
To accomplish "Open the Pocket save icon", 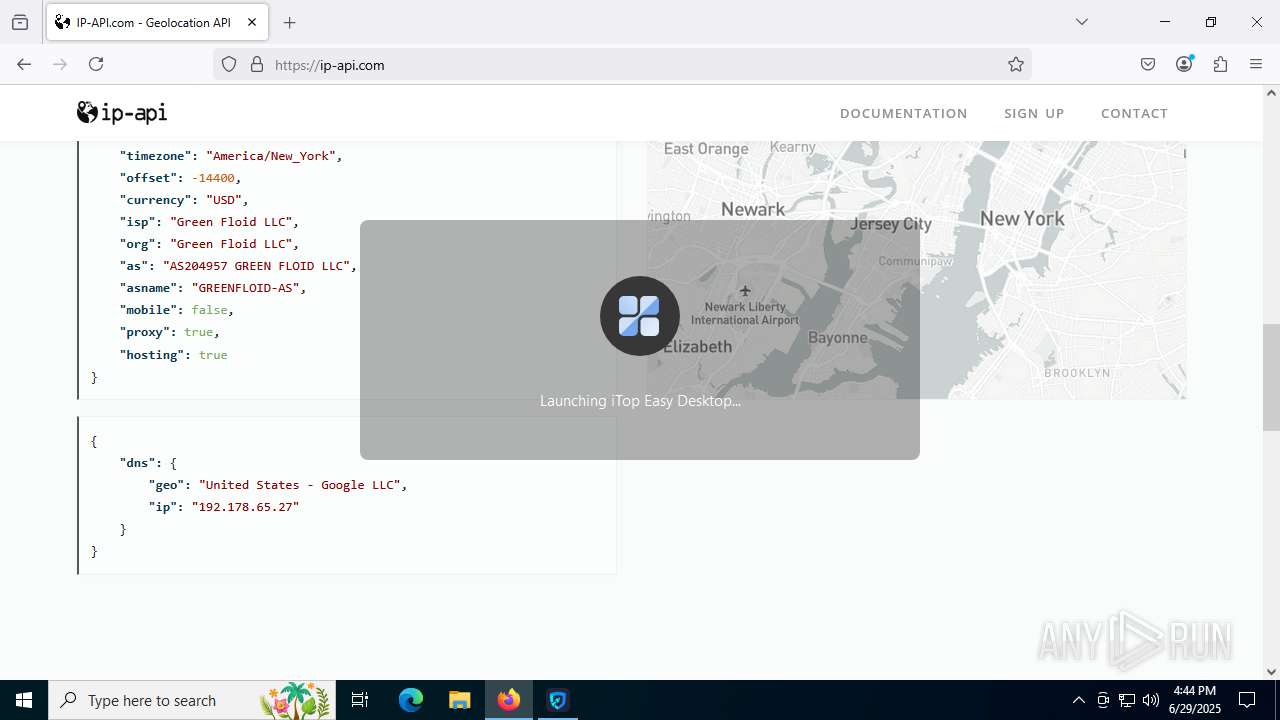I will click(1148, 64).
